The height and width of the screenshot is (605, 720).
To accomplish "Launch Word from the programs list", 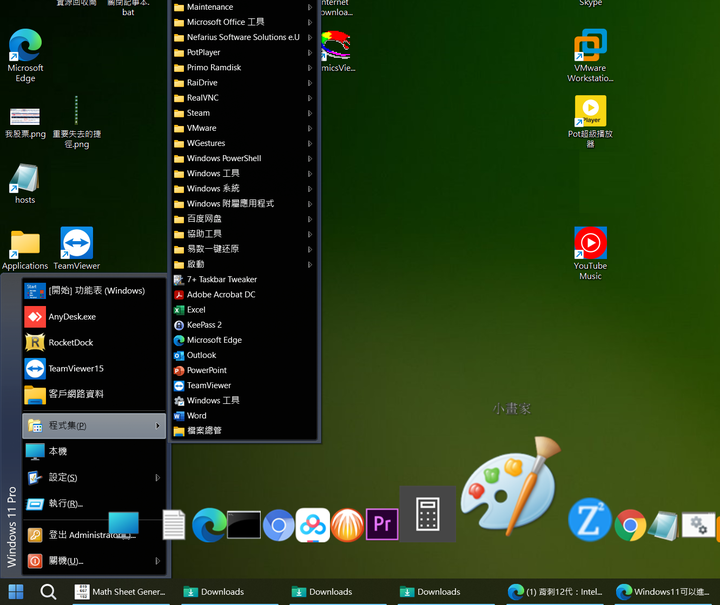I will coord(243,415).
